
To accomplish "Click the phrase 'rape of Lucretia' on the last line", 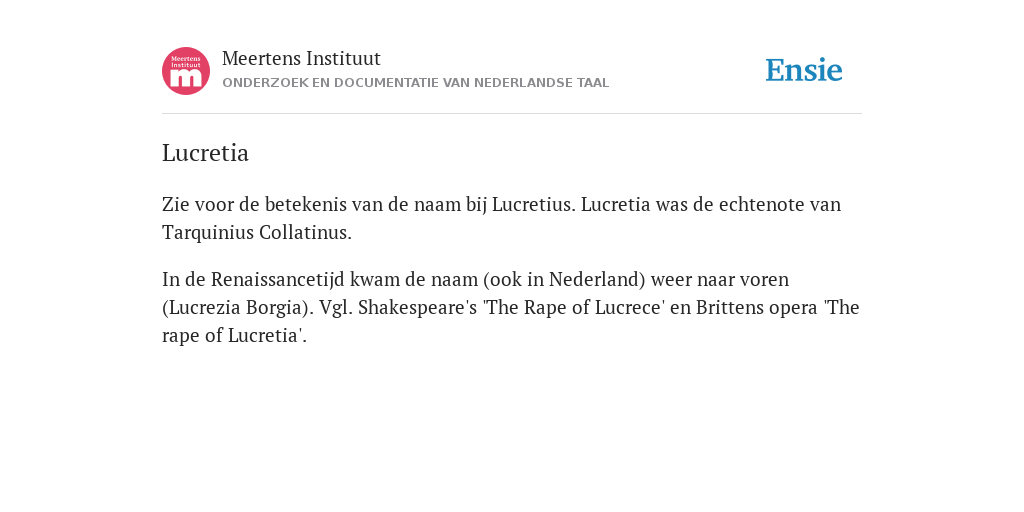I will [x=231, y=336].
